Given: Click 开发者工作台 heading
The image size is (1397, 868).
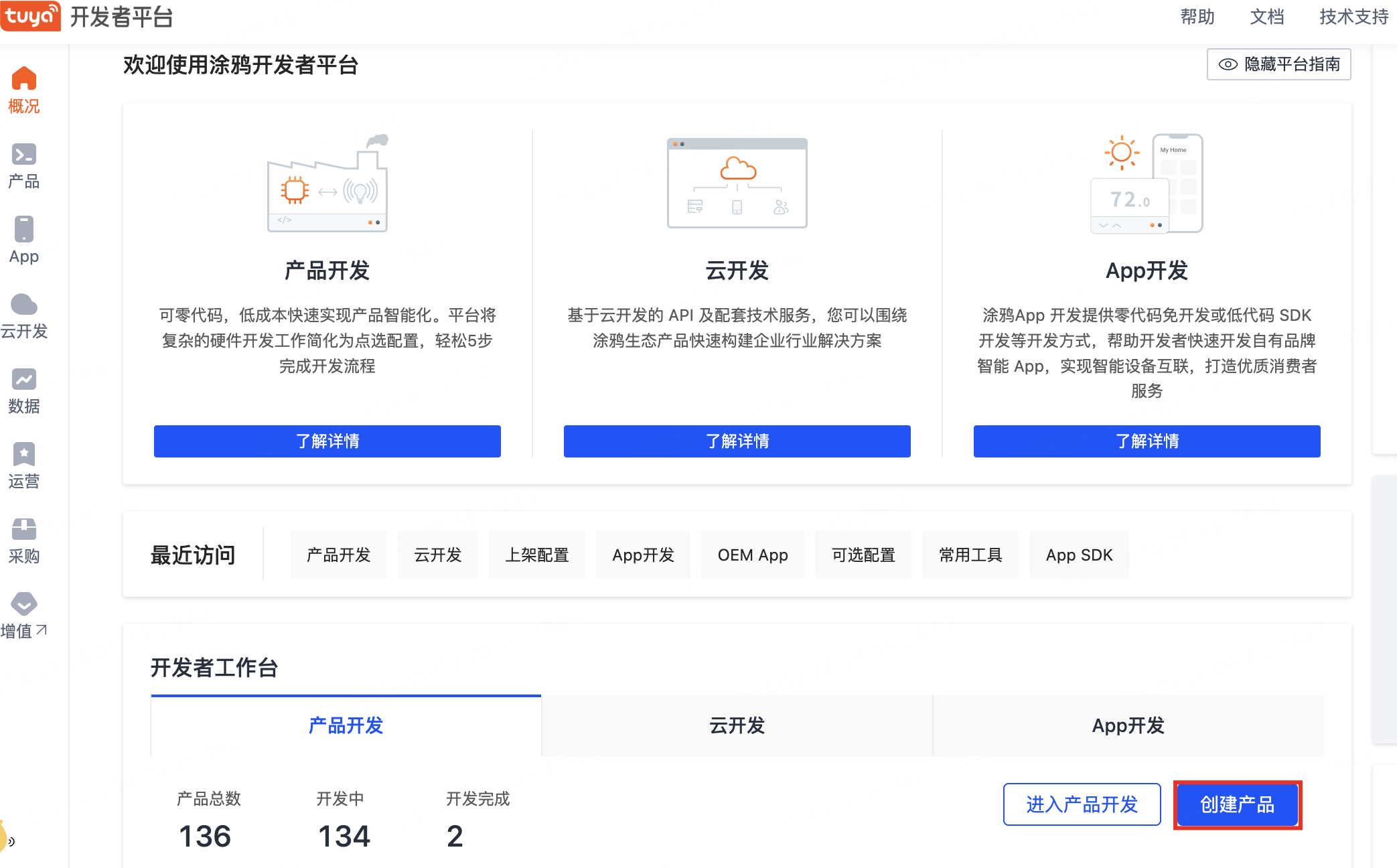Looking at the screenshot, I should pyautogui.click(x=214, y=668).
